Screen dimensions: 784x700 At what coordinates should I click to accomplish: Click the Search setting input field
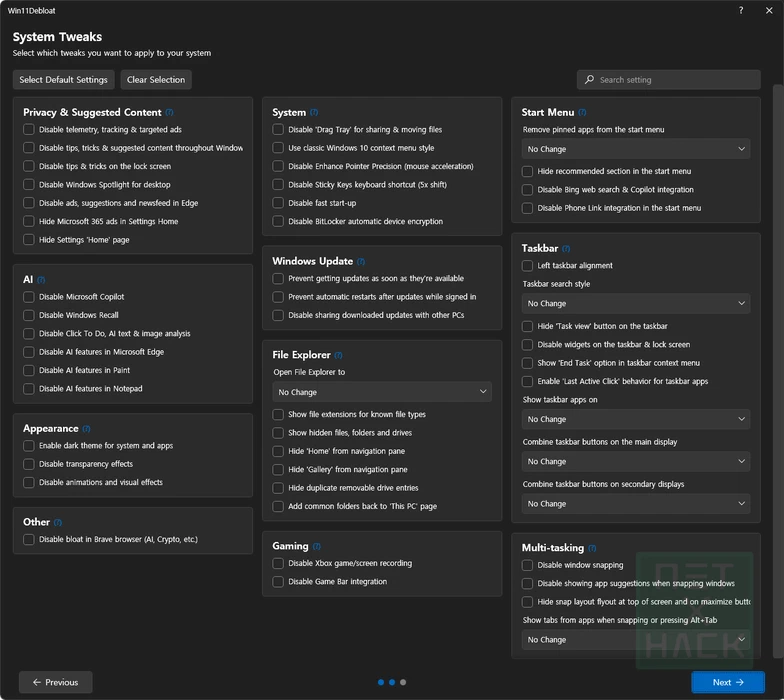click(668, 80)
